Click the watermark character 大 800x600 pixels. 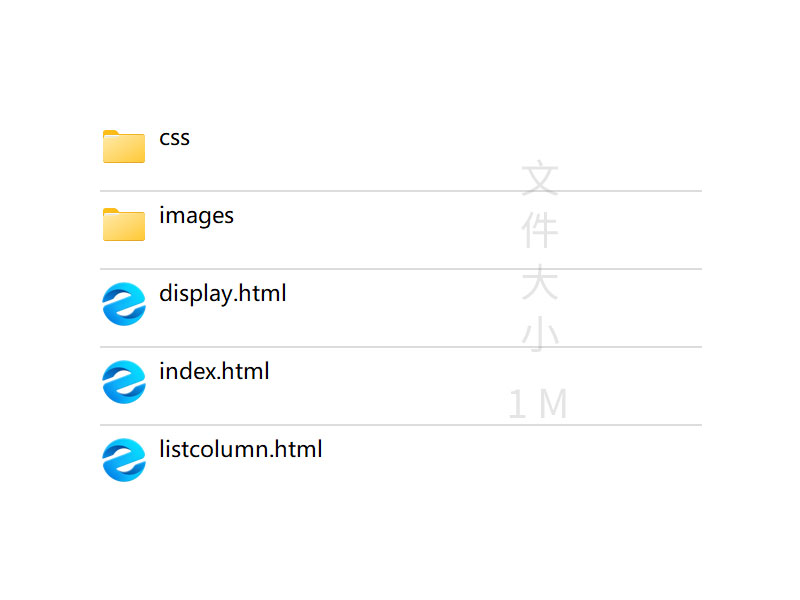coord(540,284)
